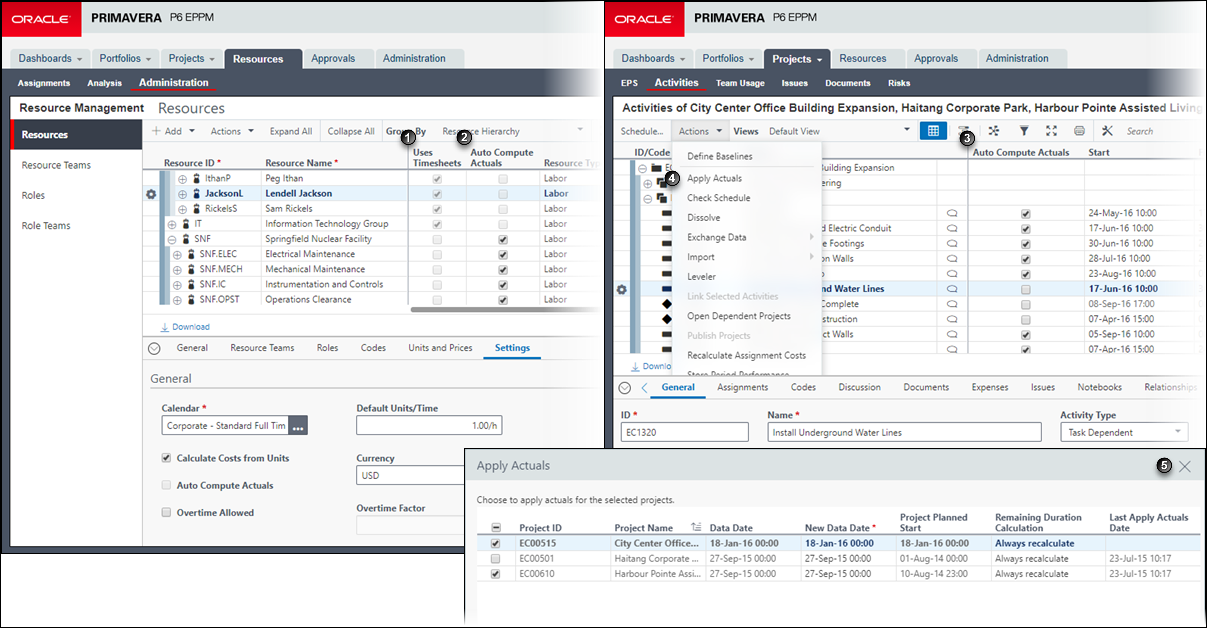This screenshot has width=1207, height=628.
Task: Click the Schedule... button in Activities toolbar
Action: pyautogui.click(x=642, y=131)
